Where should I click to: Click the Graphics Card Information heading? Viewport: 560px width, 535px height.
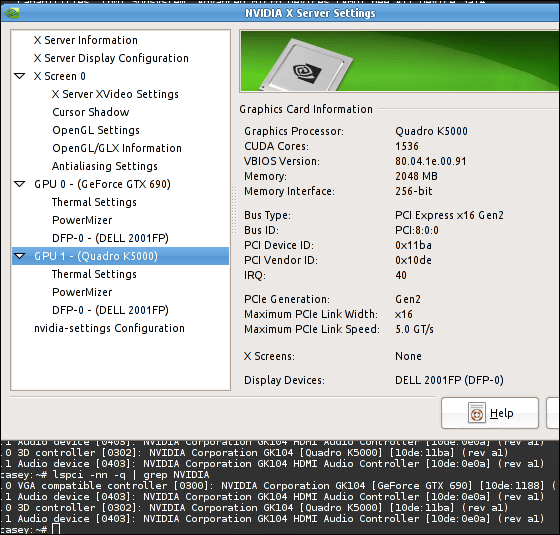click(306, 109)
